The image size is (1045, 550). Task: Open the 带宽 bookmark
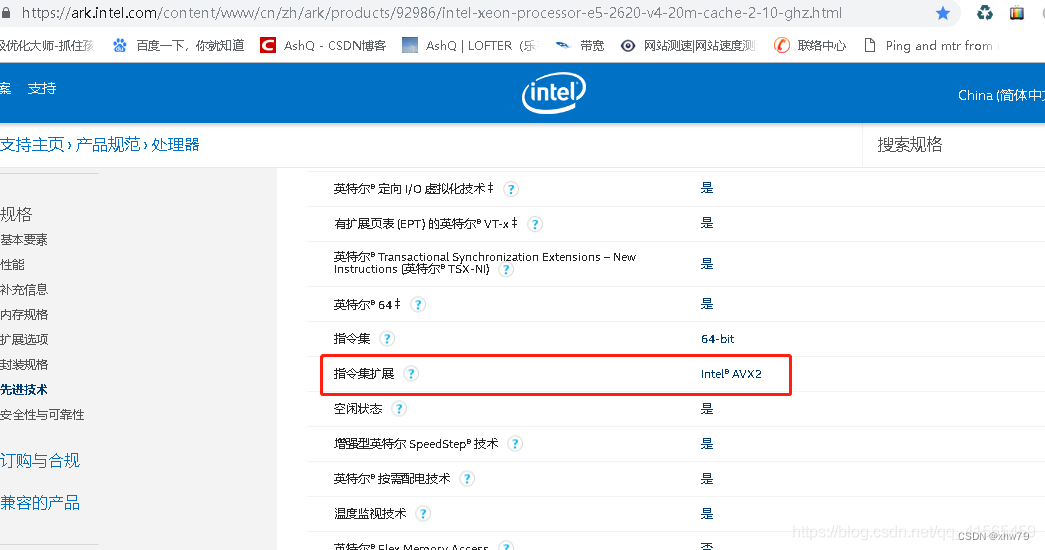[x=580, y=45]
